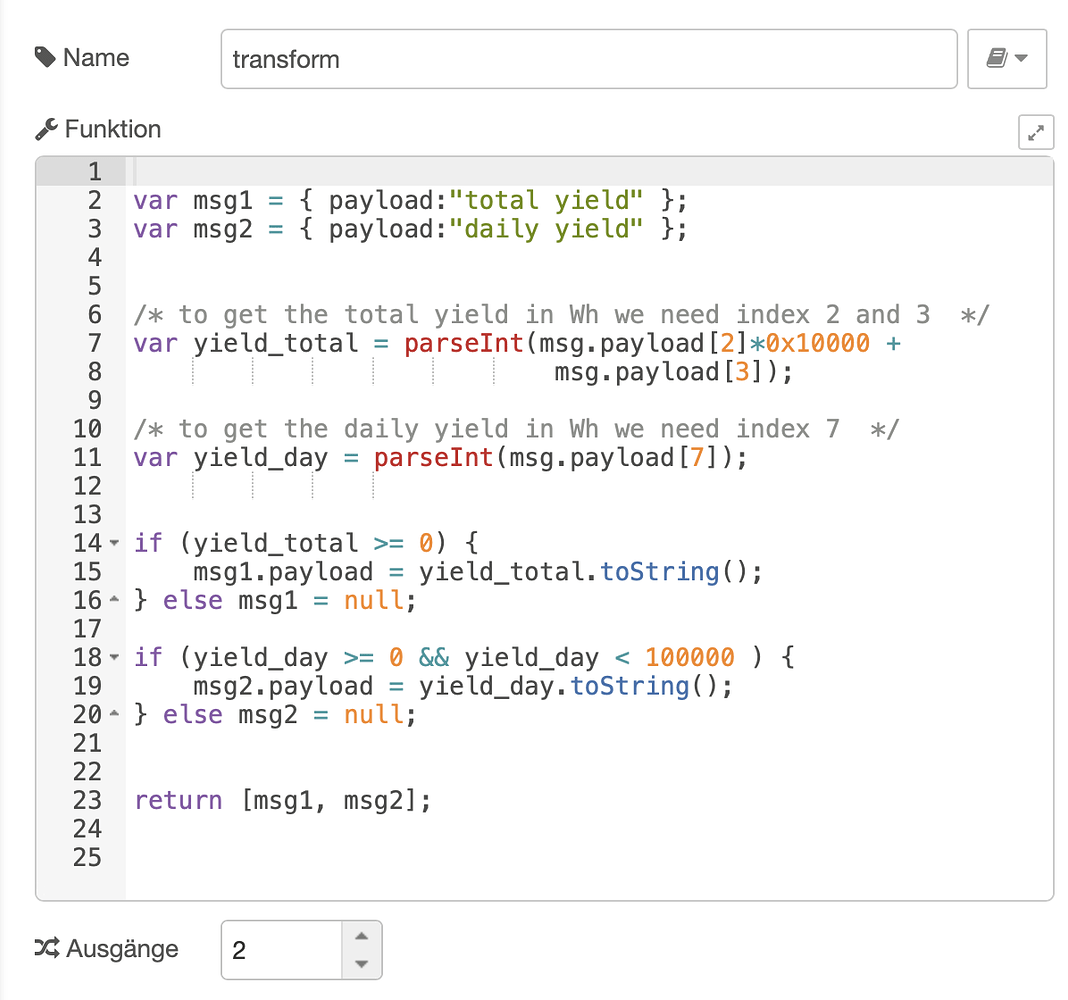Click the Ausgänge number field showing 2
This screenshot has width=1068, height=1000.
point(280,948)
